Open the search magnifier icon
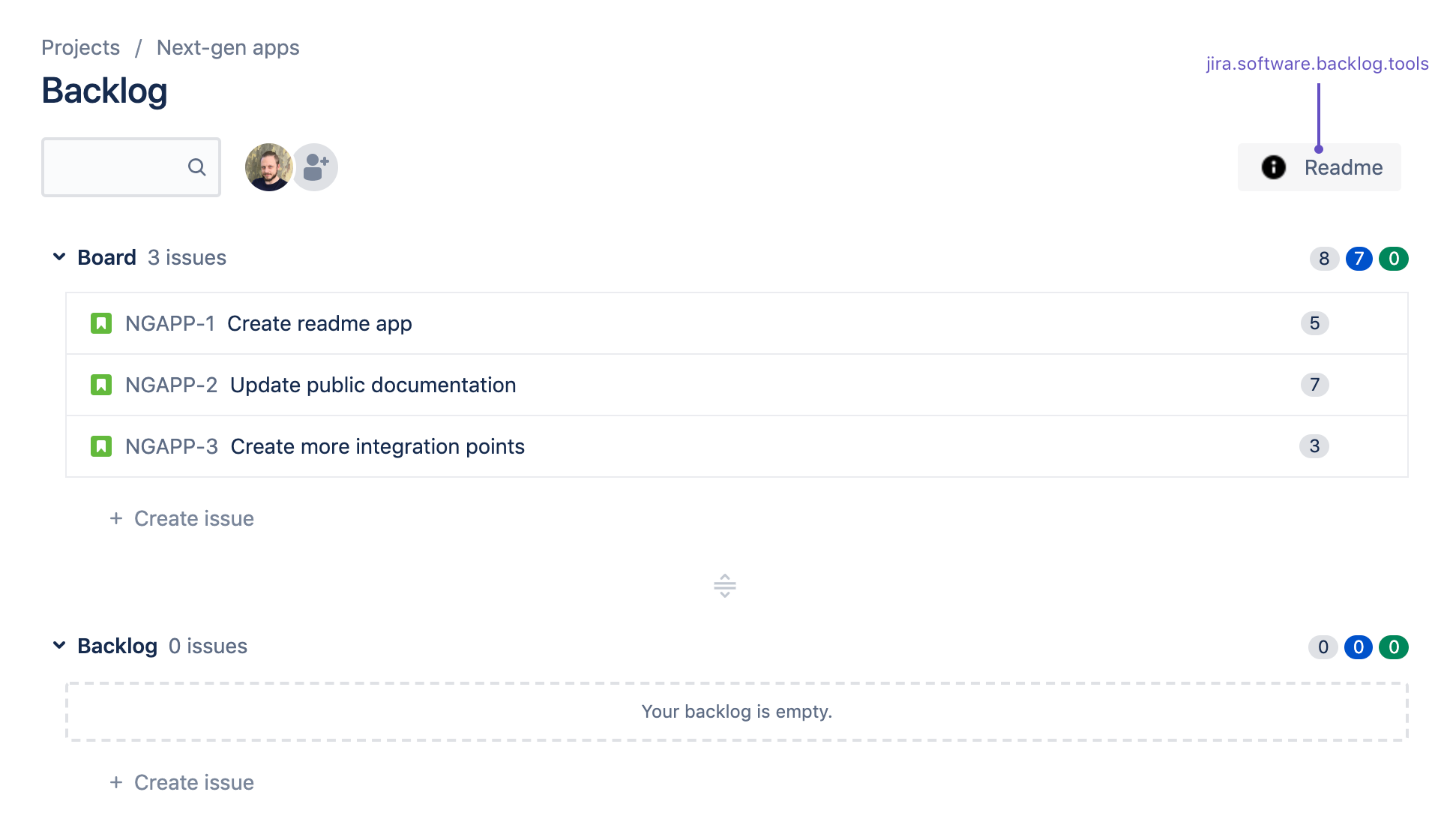The image size is (1456, 828). (196, 167)
